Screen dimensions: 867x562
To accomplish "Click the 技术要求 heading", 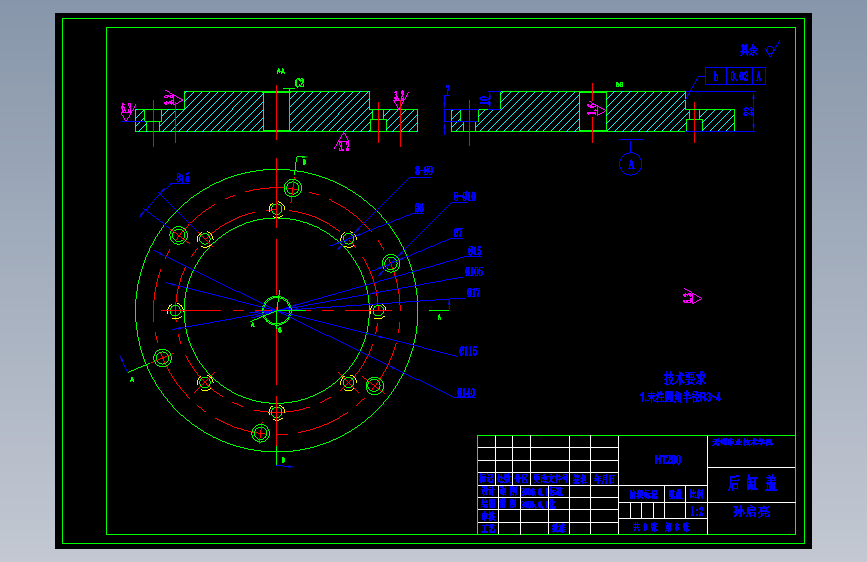I will click(685, 378).
